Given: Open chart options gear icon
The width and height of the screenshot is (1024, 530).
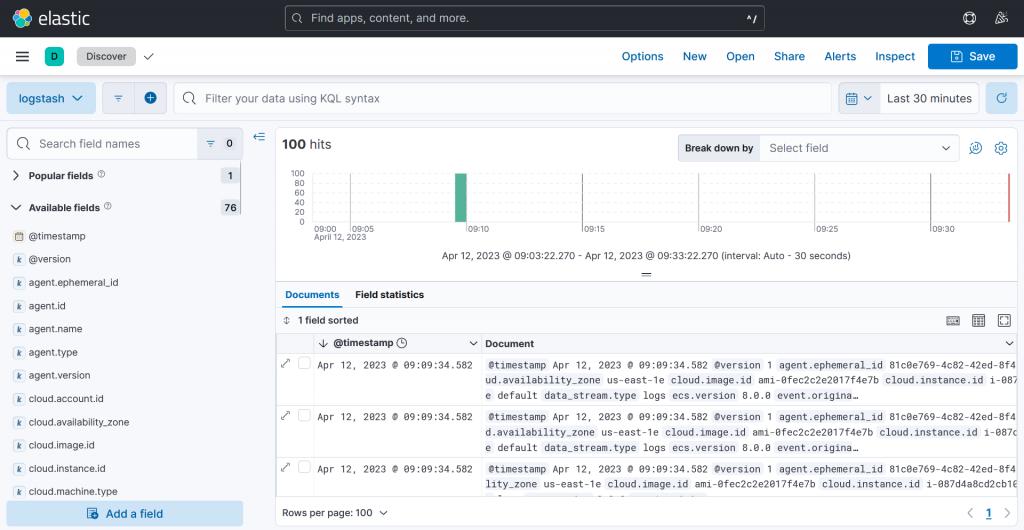Looking at the screenshot, I should click(1000, 148).
